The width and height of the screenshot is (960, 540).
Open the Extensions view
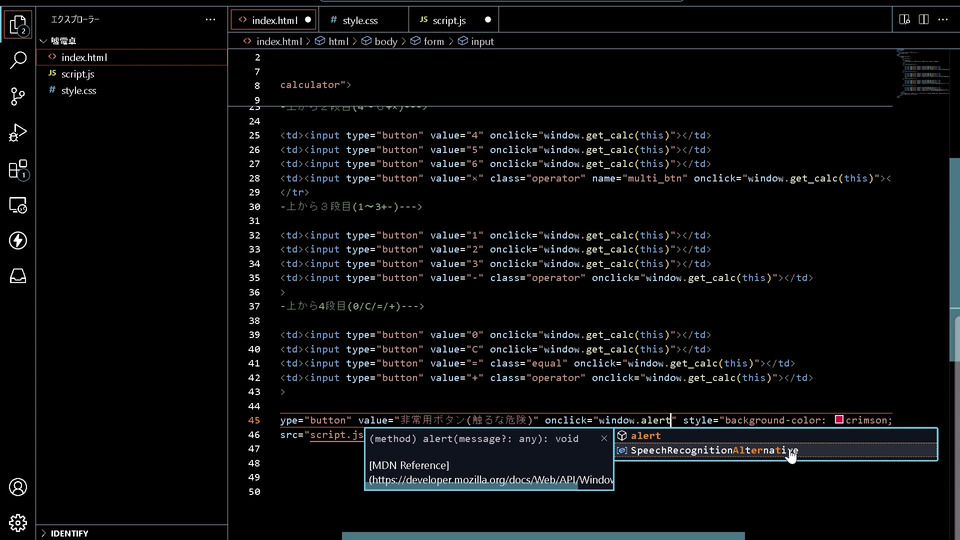[18, 169]
